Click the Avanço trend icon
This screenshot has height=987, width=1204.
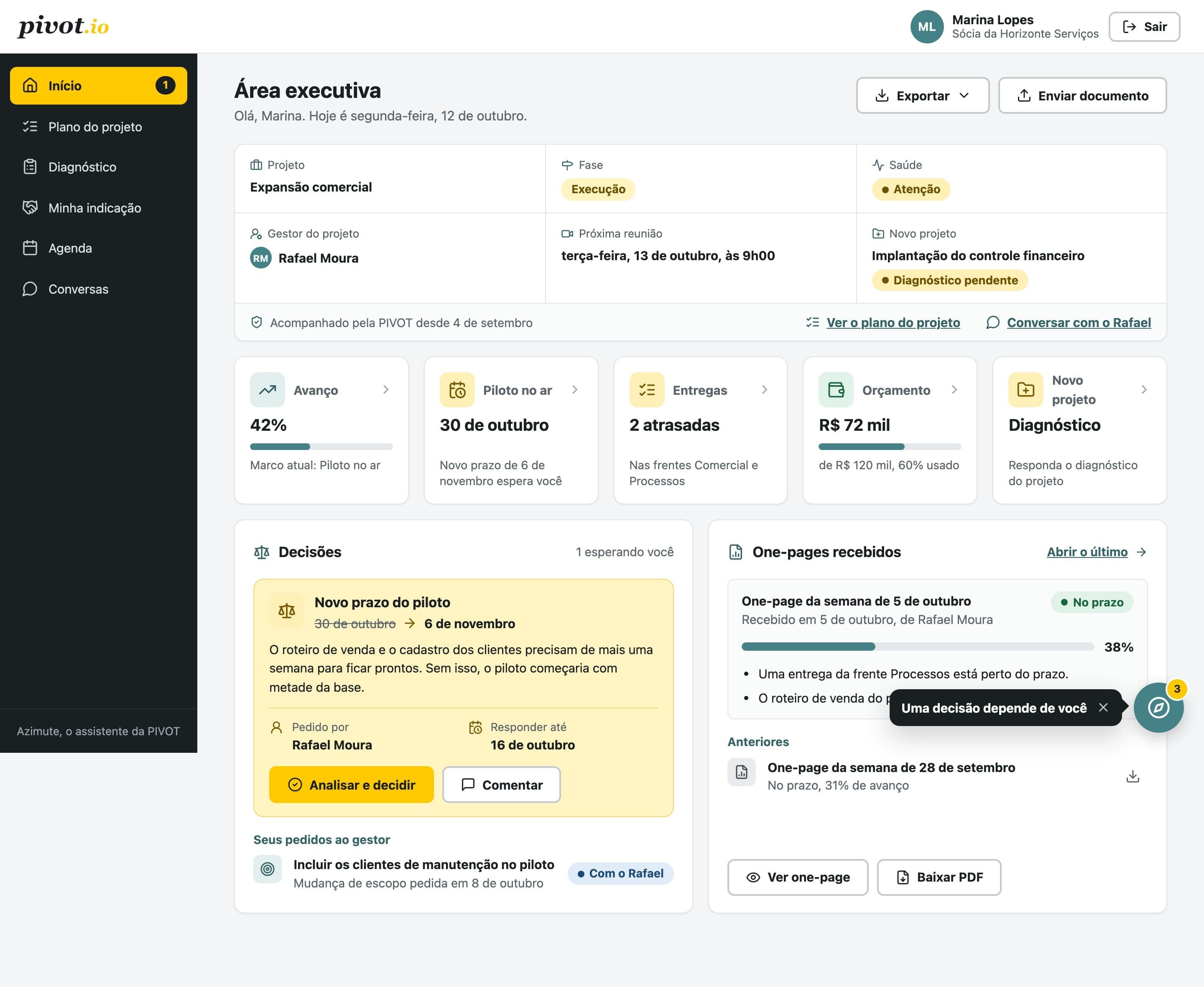268,390
